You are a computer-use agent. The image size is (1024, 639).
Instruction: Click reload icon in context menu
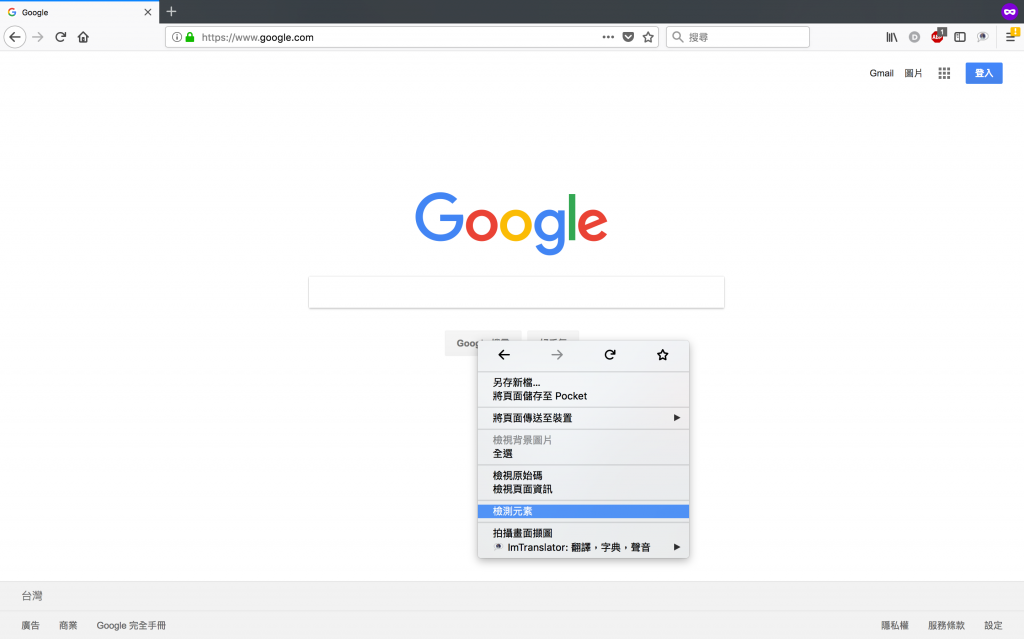(x=610, y=355)
